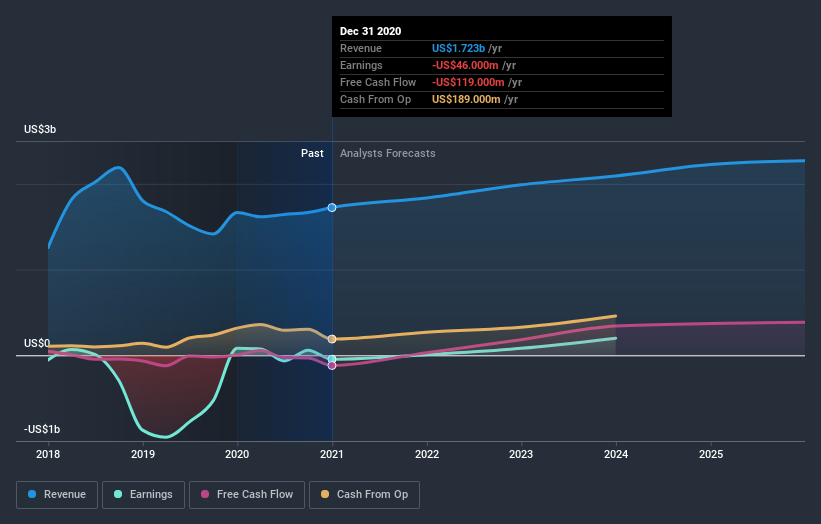Toggle the Free Cash Flow legend series
The width and height of the screenshot is (821, 524).
pyautogui.click(x=247, y=495)
